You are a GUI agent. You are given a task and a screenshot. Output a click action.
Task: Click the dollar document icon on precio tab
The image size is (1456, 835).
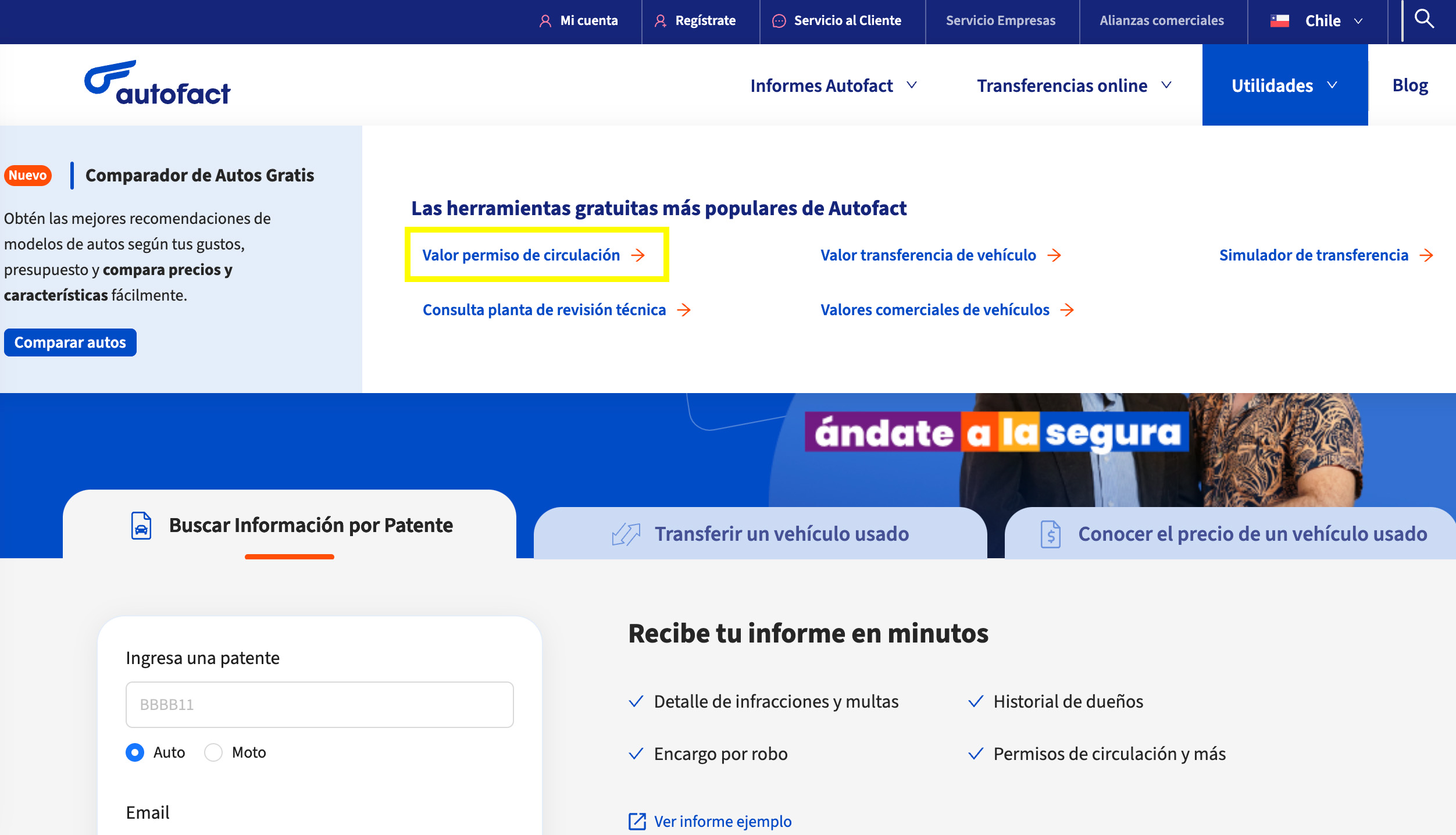(1050, 533)
